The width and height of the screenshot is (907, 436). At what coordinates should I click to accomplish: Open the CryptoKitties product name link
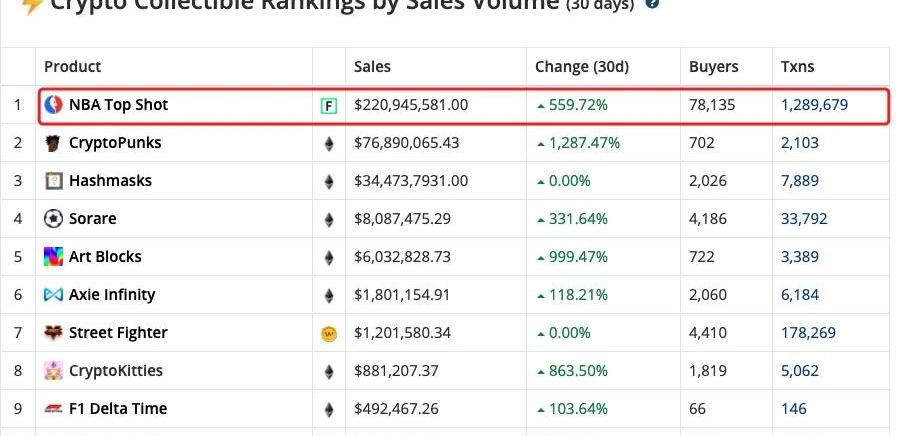tap(116, 371)
